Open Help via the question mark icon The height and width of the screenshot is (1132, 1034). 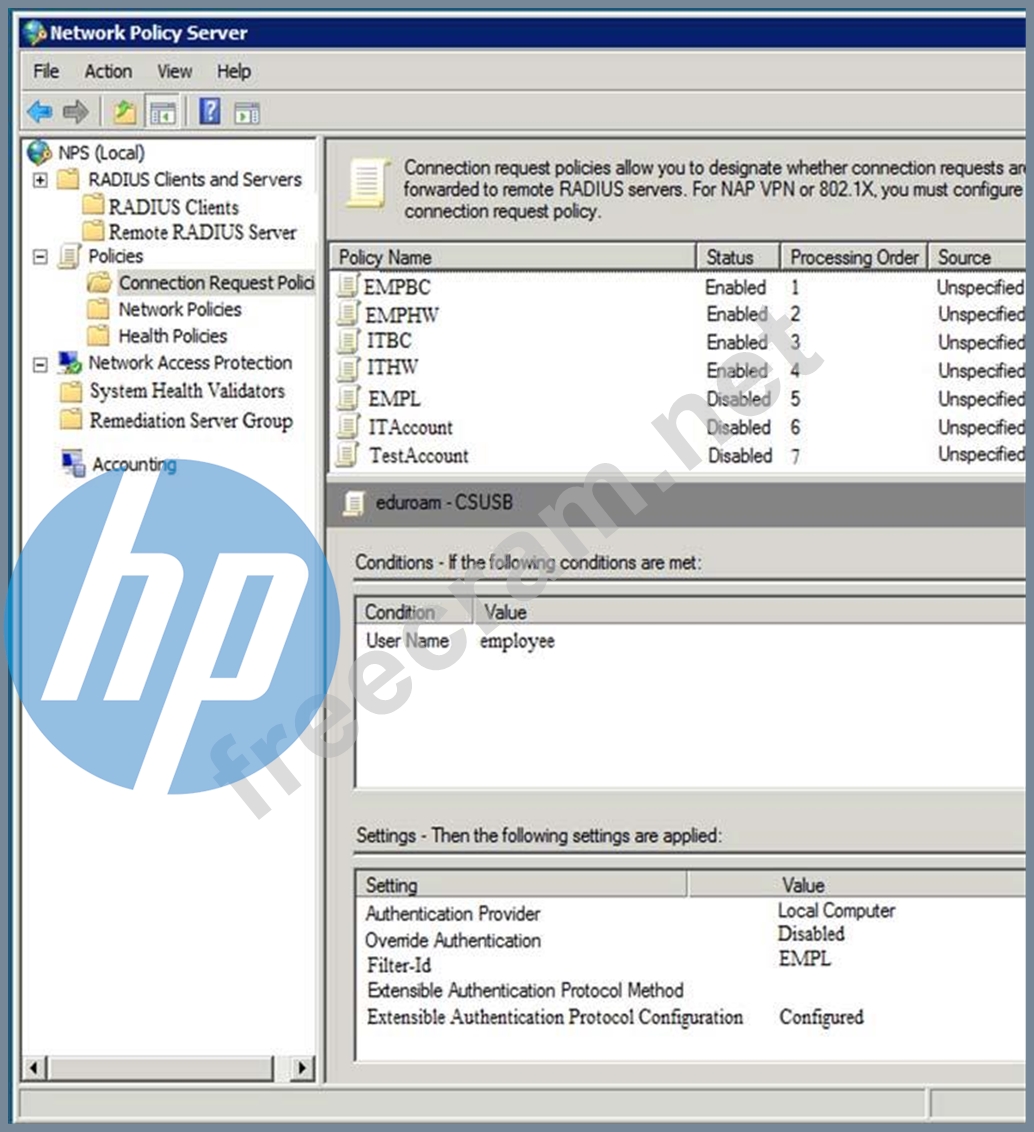click(x=209, y=111)
